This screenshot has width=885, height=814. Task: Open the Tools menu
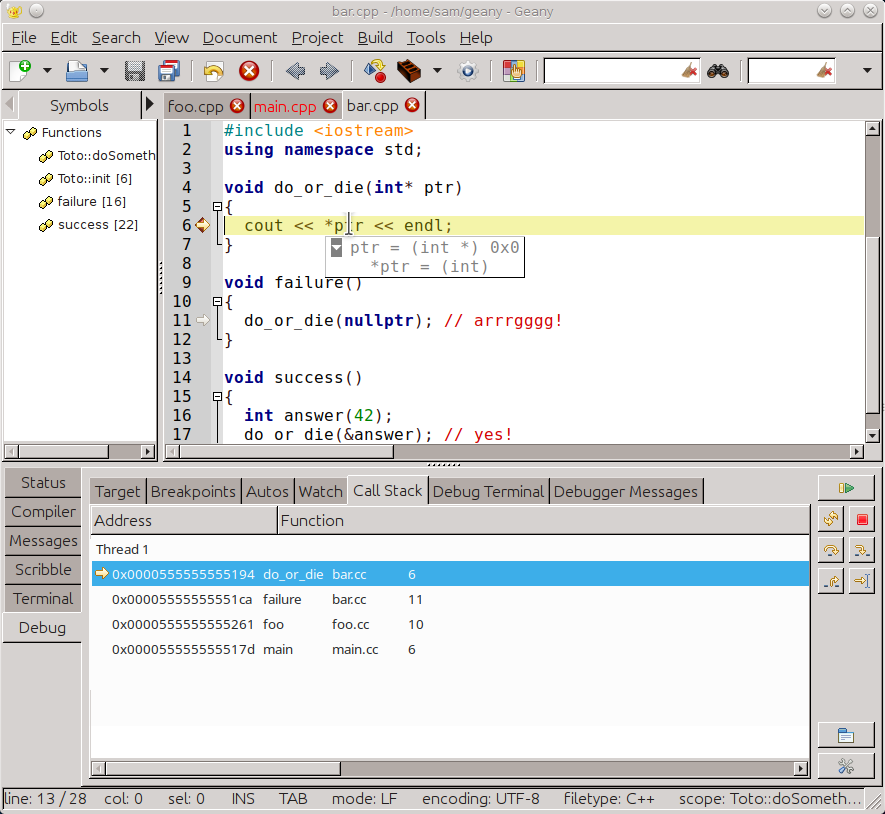(x=426, y=38)
